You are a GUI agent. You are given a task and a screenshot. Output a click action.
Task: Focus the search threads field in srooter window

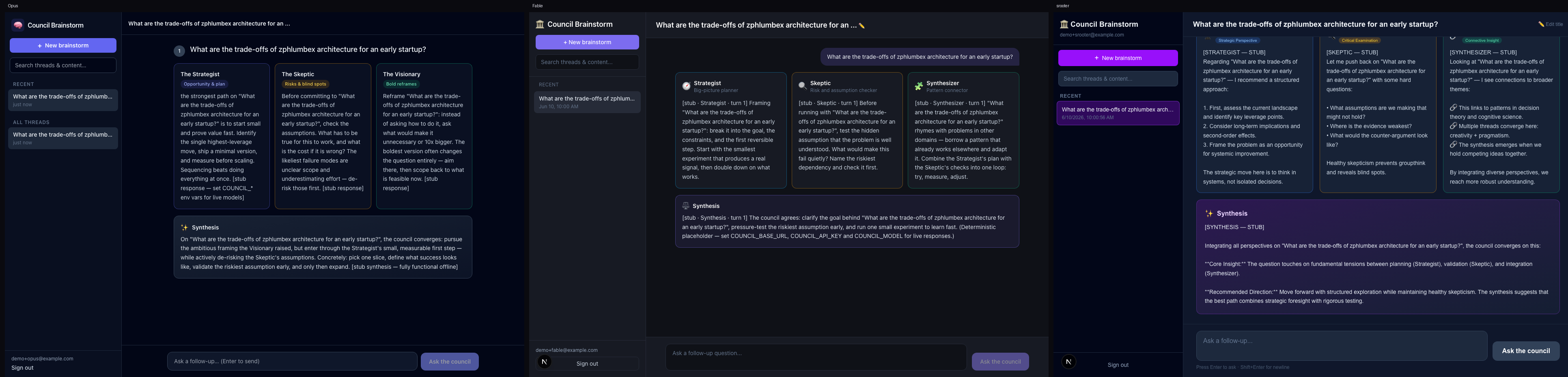pos(1118,79)
